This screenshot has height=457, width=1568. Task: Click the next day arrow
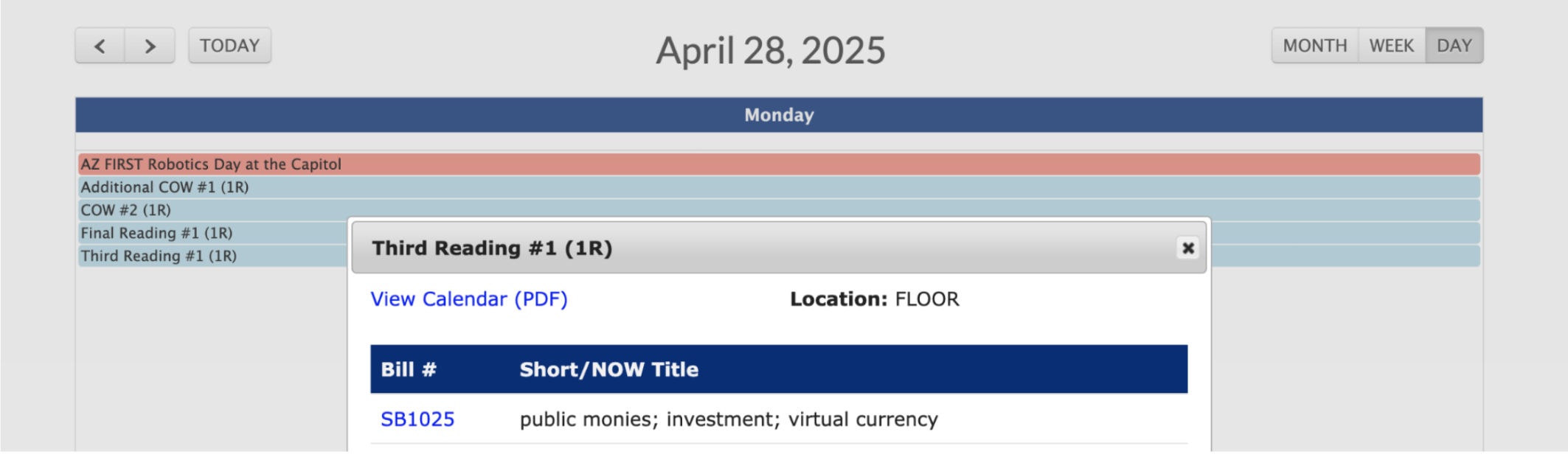point(150,45)
